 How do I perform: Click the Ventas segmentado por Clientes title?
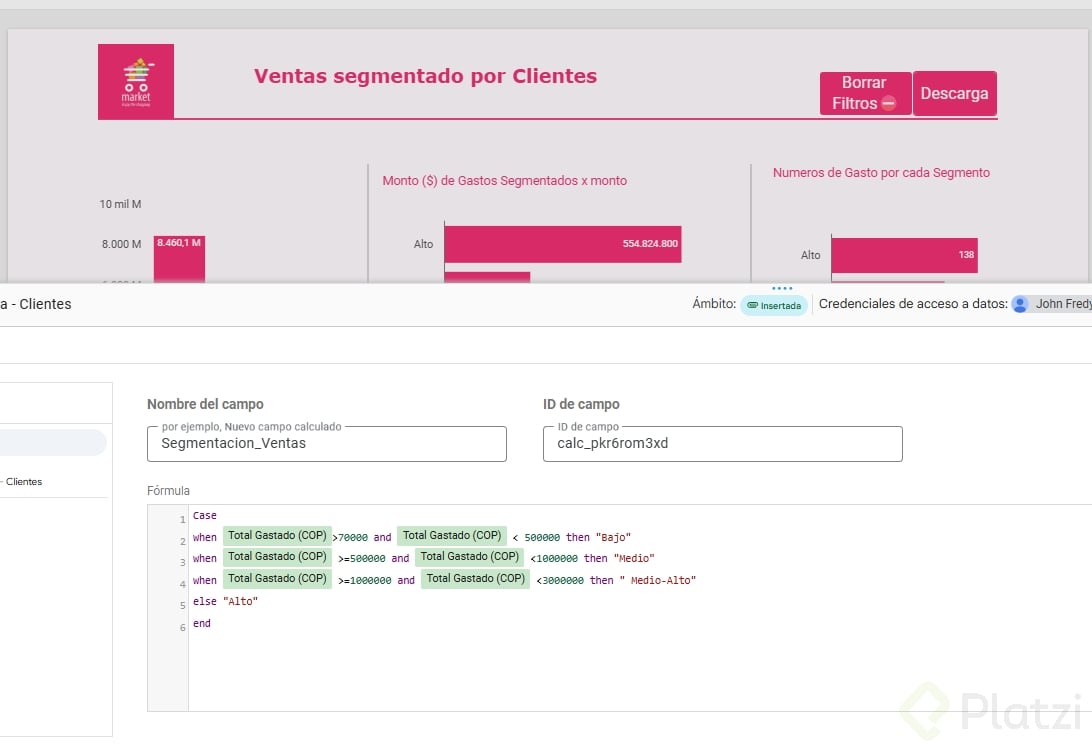coord(425,76)
